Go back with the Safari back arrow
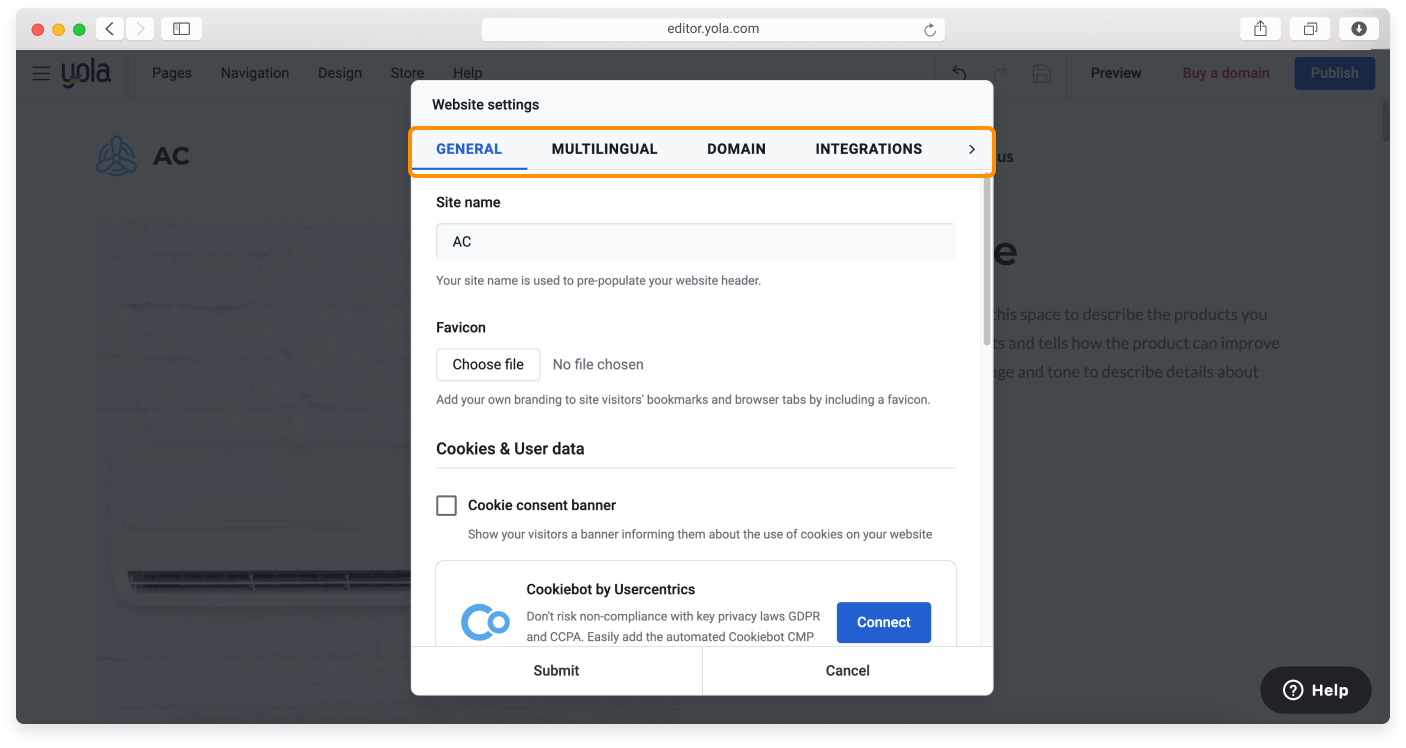Screen dimensions: 1406x748 click(110, 29)
